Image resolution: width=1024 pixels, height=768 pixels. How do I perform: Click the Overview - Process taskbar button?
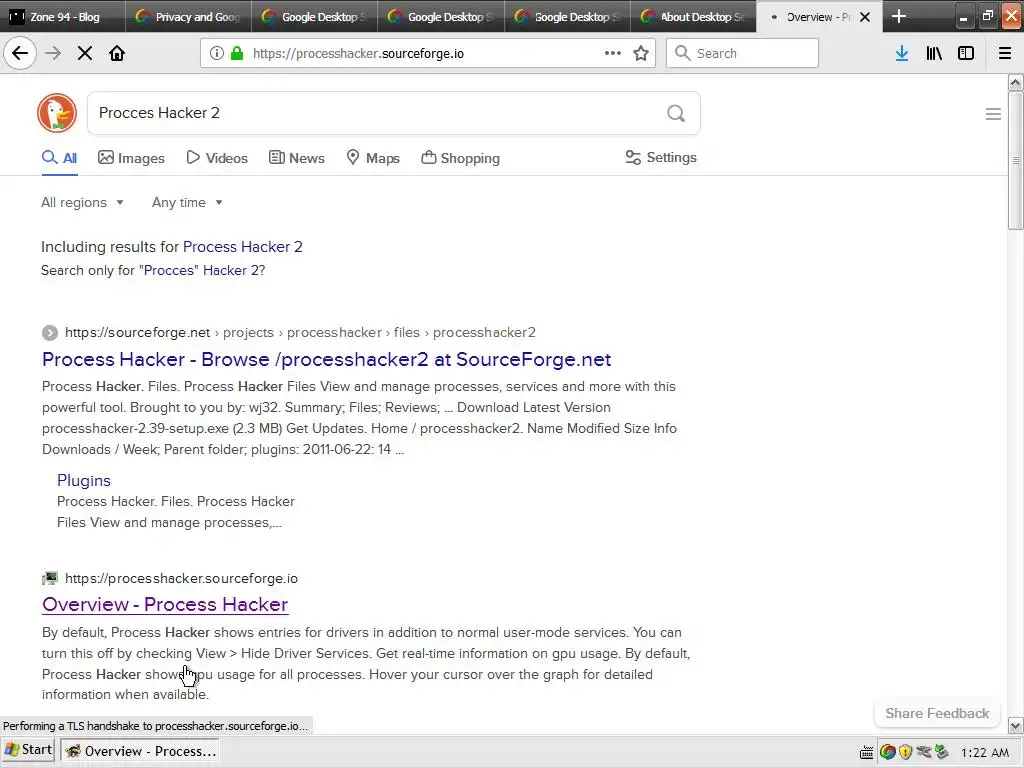click(139, 751)
